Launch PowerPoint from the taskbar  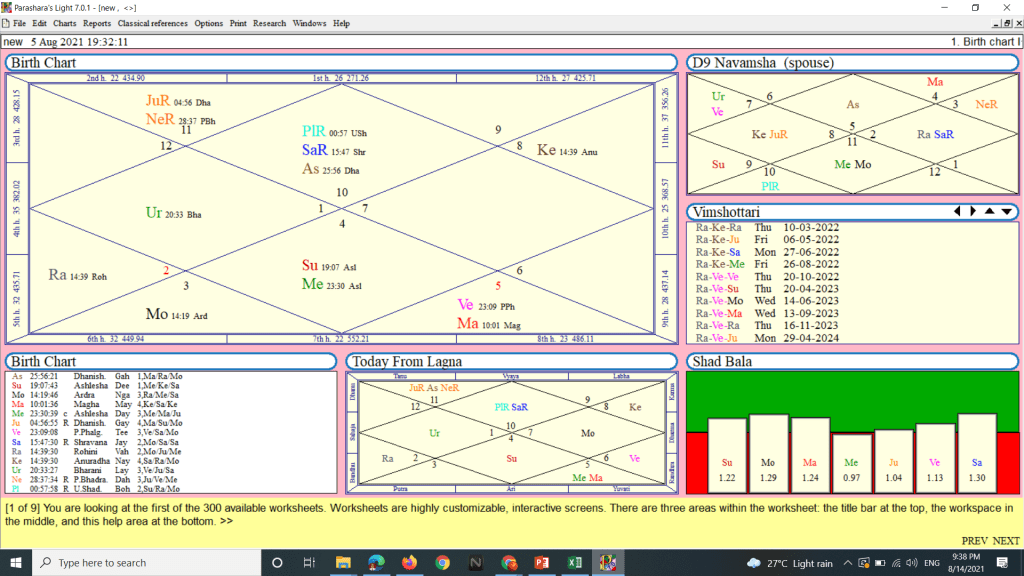(x=542, y=562)
